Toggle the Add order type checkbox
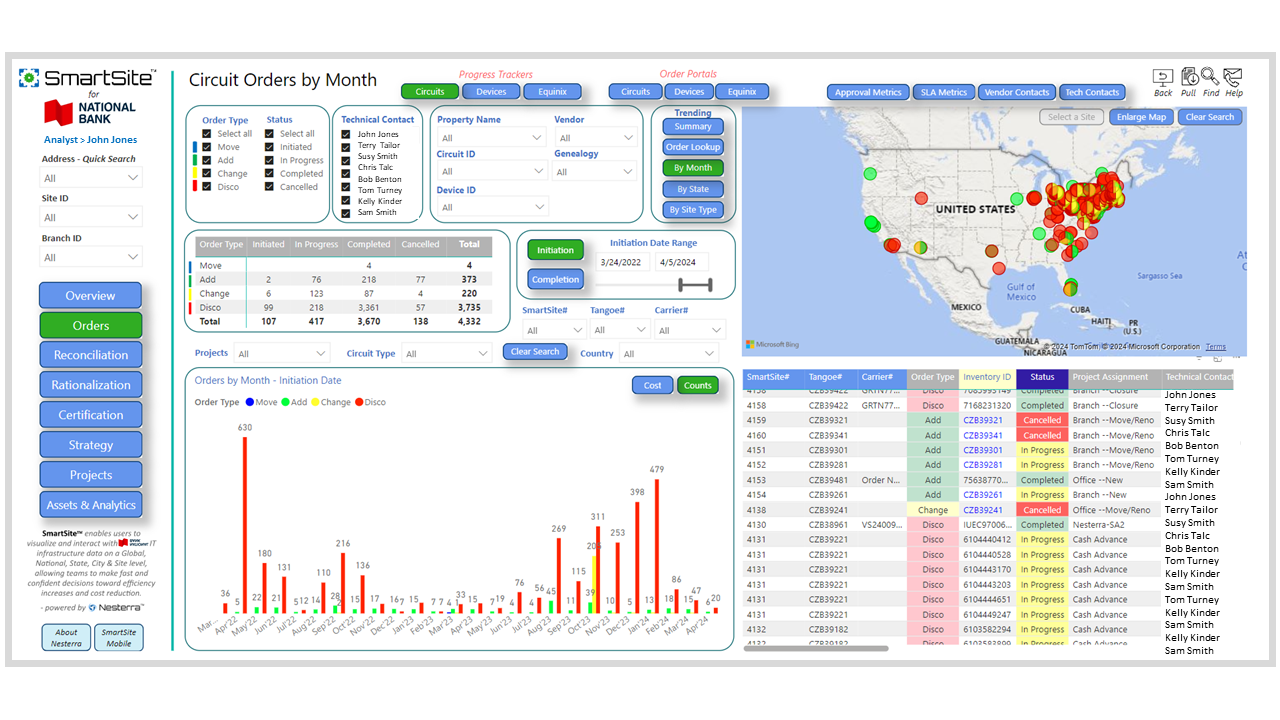 tap(207, 160)
